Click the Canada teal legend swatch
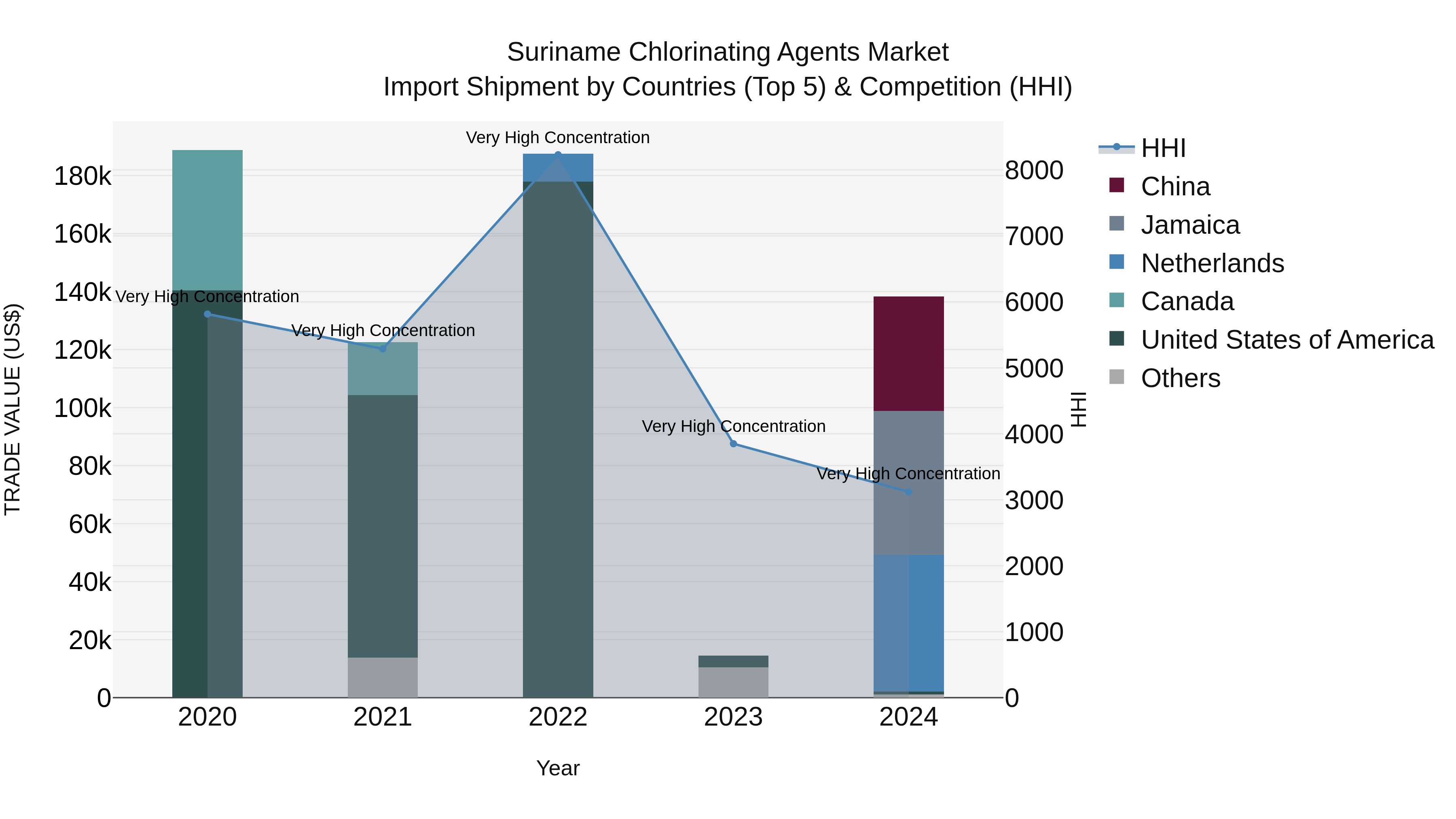This screenshot has width=1456, height=819. click(x=1117, y=300)
